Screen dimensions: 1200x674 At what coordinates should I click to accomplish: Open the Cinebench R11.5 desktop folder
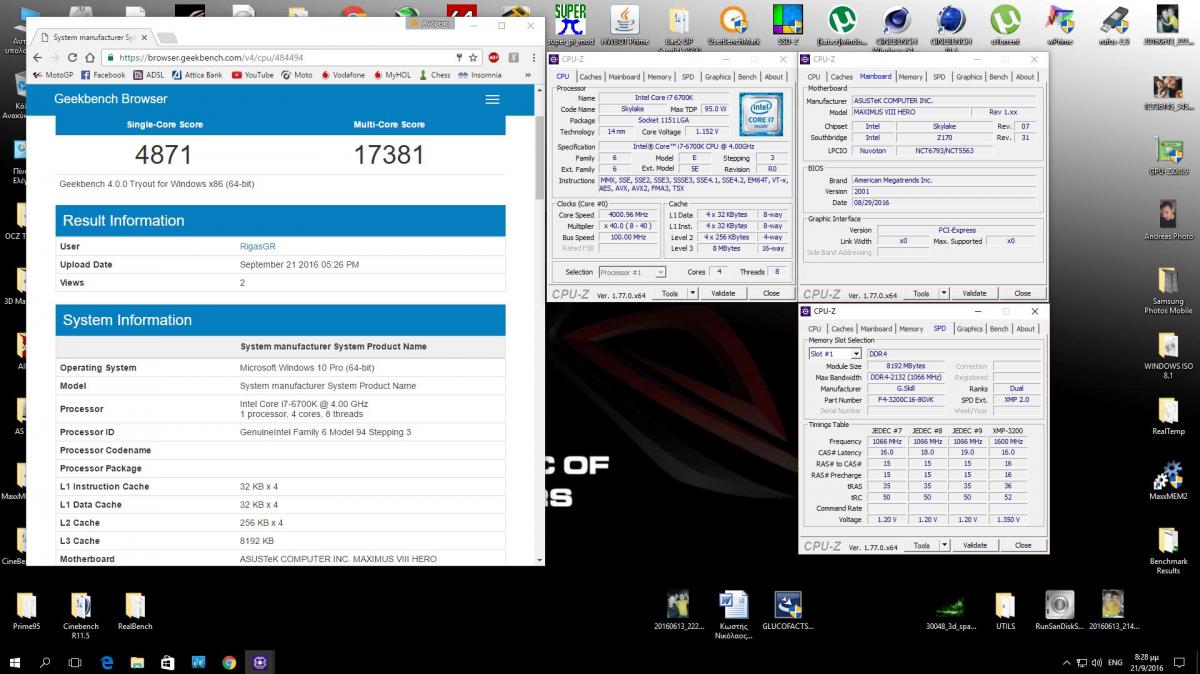point(81,616)
